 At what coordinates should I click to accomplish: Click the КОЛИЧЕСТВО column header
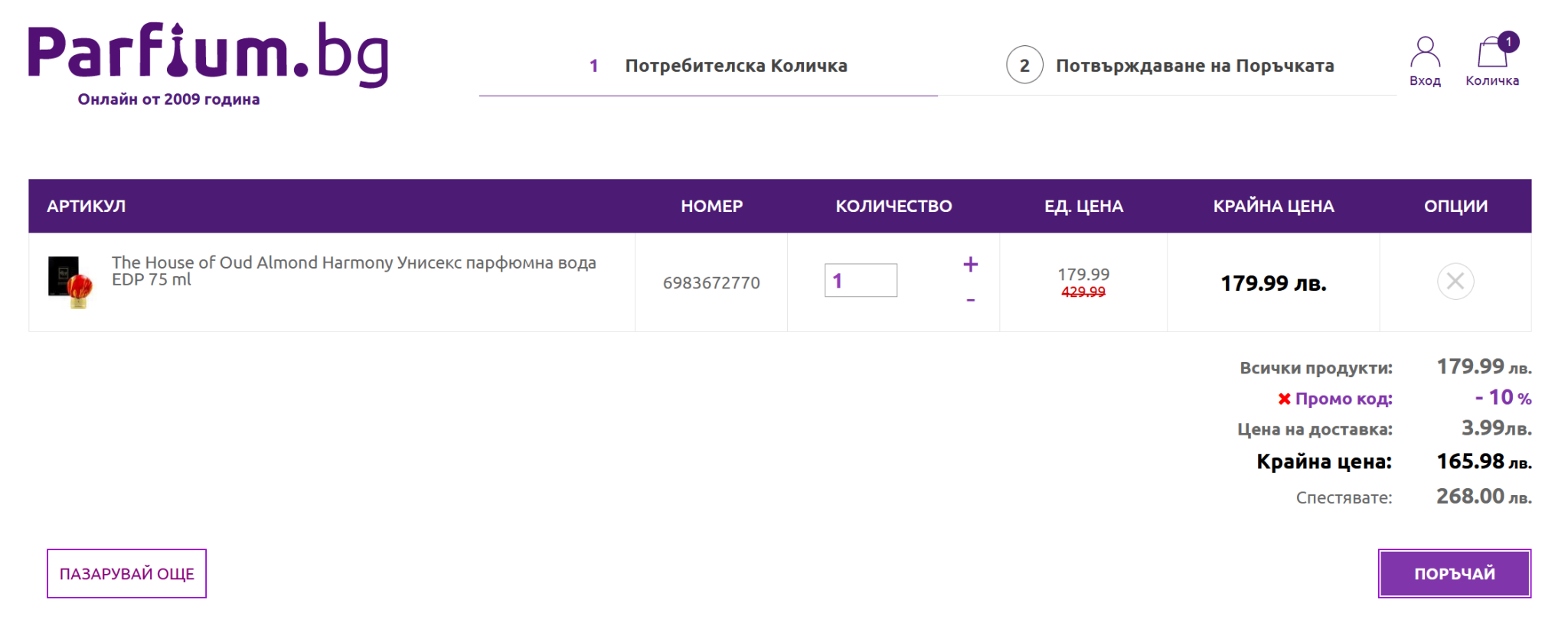tap(893, 206)
